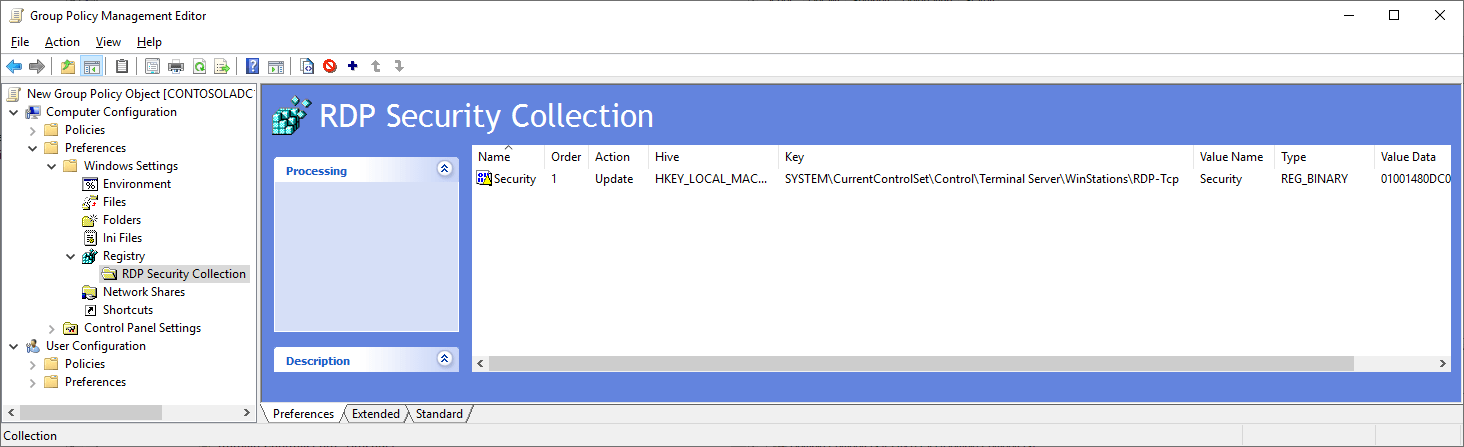Image resolution: width=1464 pixels, height=447 pixels.
Task: Click tree pane horizontal scrollbar right arrow
Action: (x=247, y=412)
